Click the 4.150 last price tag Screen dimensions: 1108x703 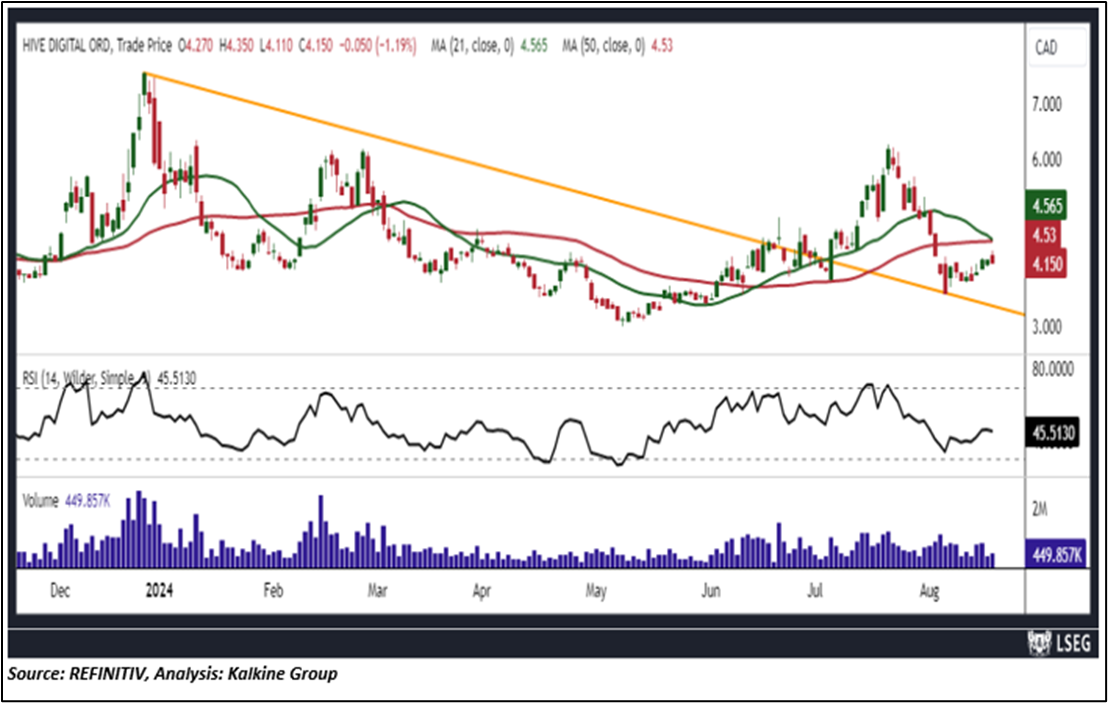1047,264
